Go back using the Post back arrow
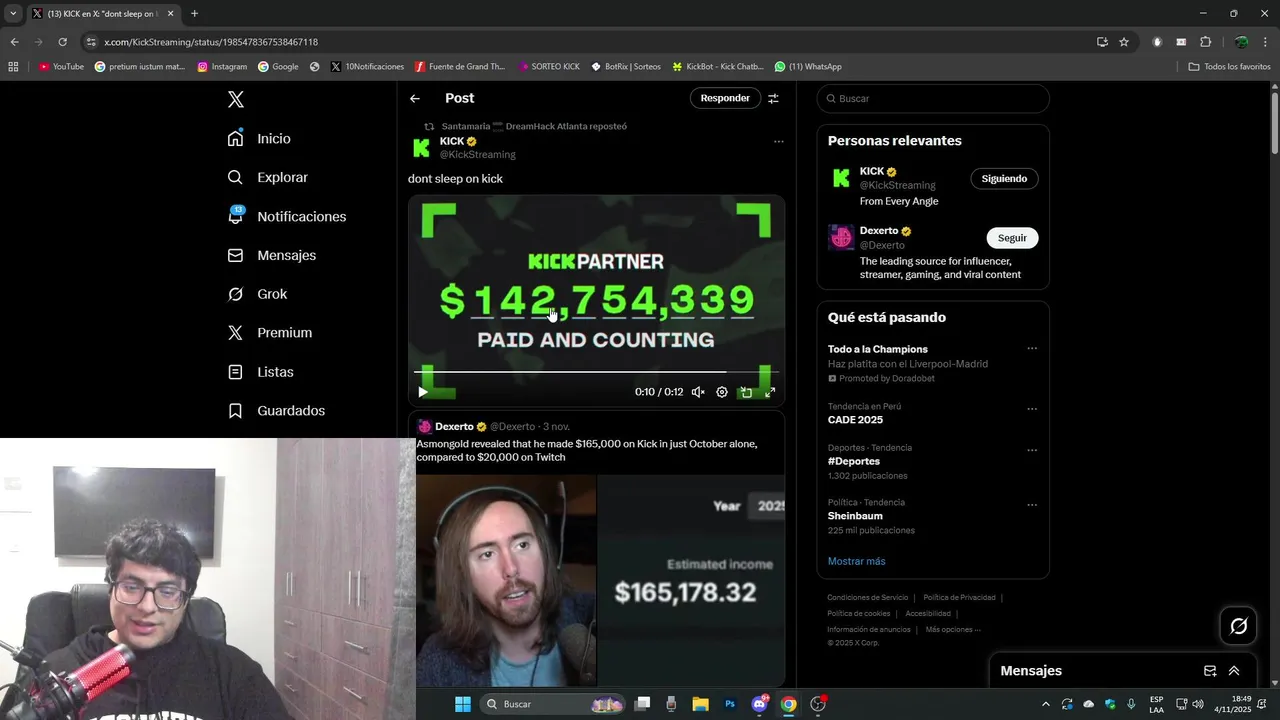Viewport: 1280px width, 720px height. 415,98
